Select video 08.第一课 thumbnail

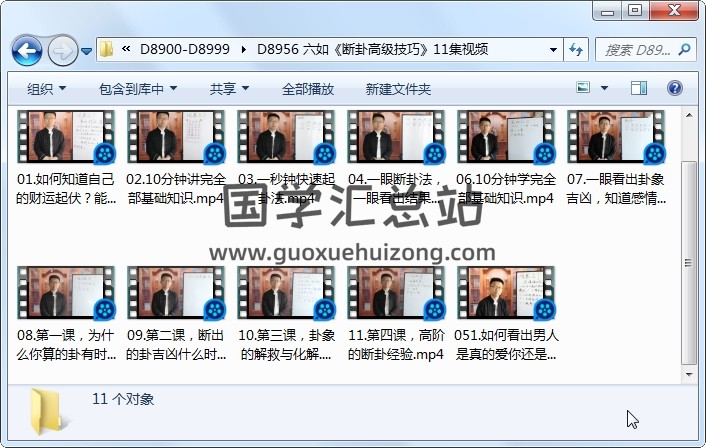(66, 293)
